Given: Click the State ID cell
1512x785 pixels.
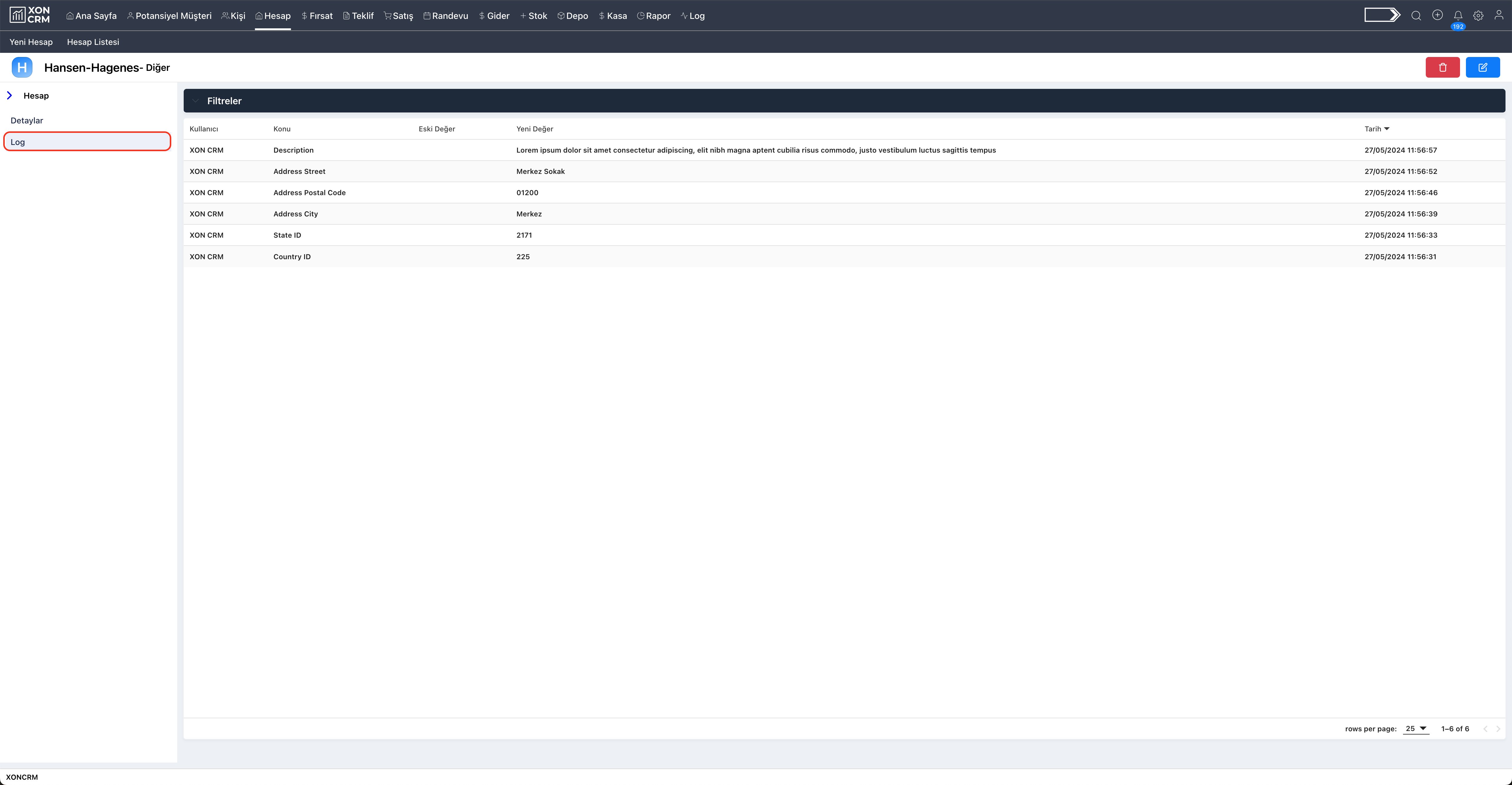Looking at the screenshot, I should (287, 235).
